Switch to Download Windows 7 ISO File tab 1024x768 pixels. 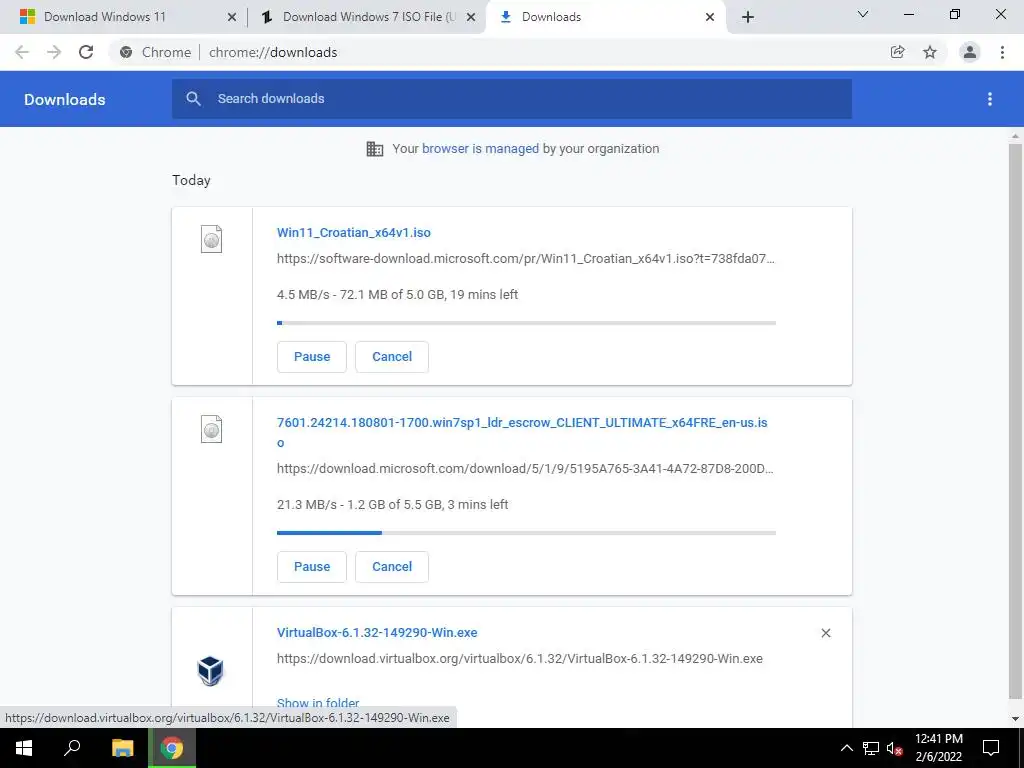tap(366, 17)
